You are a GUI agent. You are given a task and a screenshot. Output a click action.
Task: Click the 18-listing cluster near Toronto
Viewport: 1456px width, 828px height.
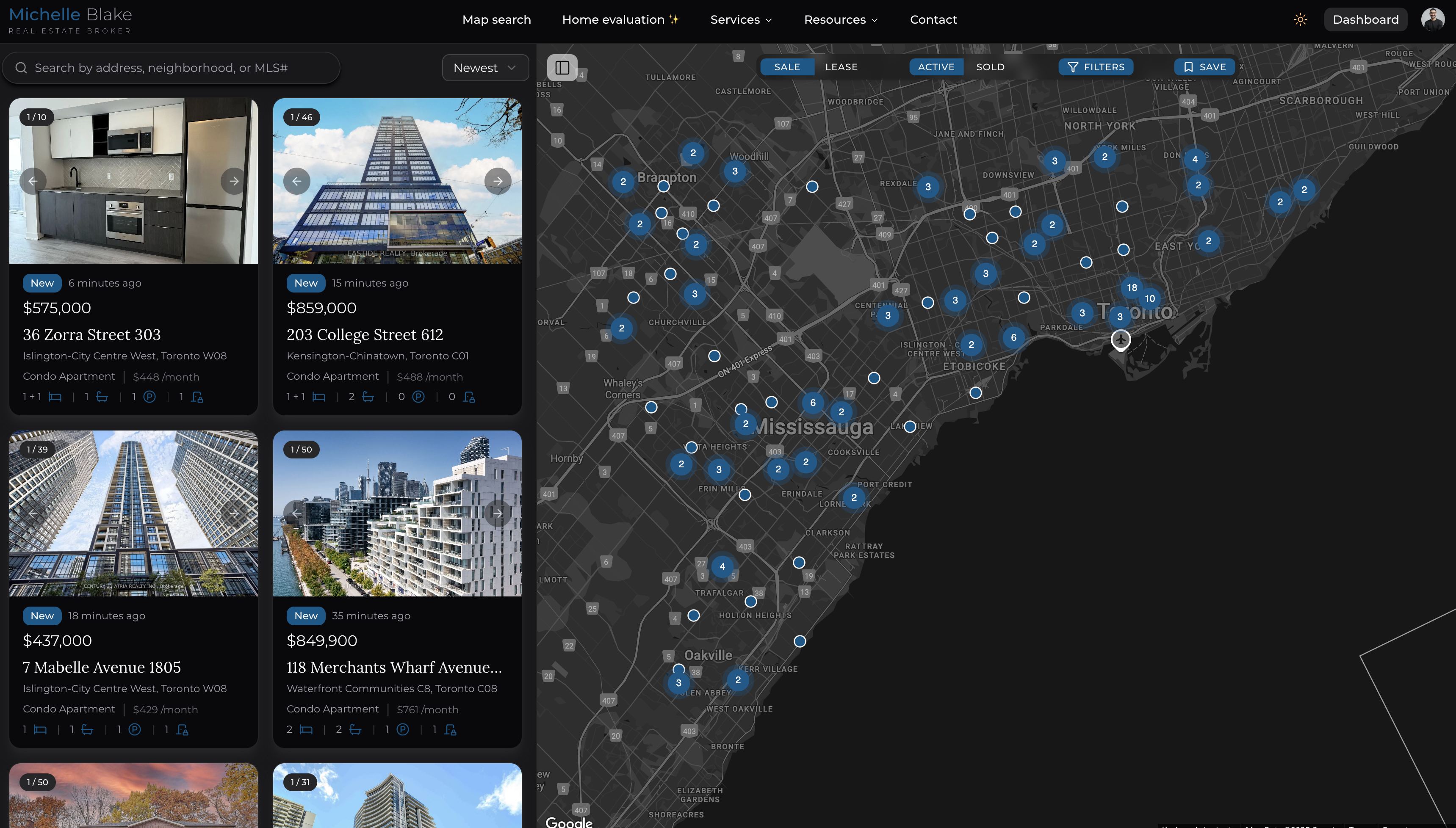point(1132,287)
